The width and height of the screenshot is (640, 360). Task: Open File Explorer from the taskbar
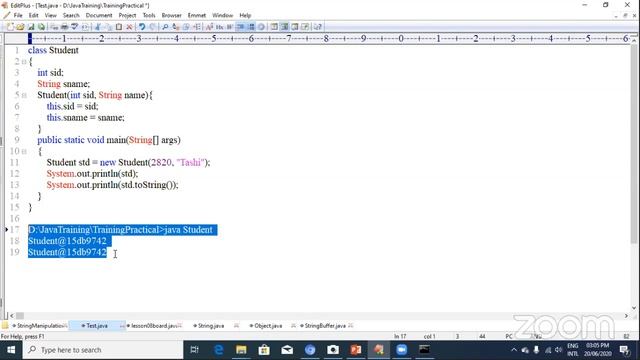tap(241, 350)
